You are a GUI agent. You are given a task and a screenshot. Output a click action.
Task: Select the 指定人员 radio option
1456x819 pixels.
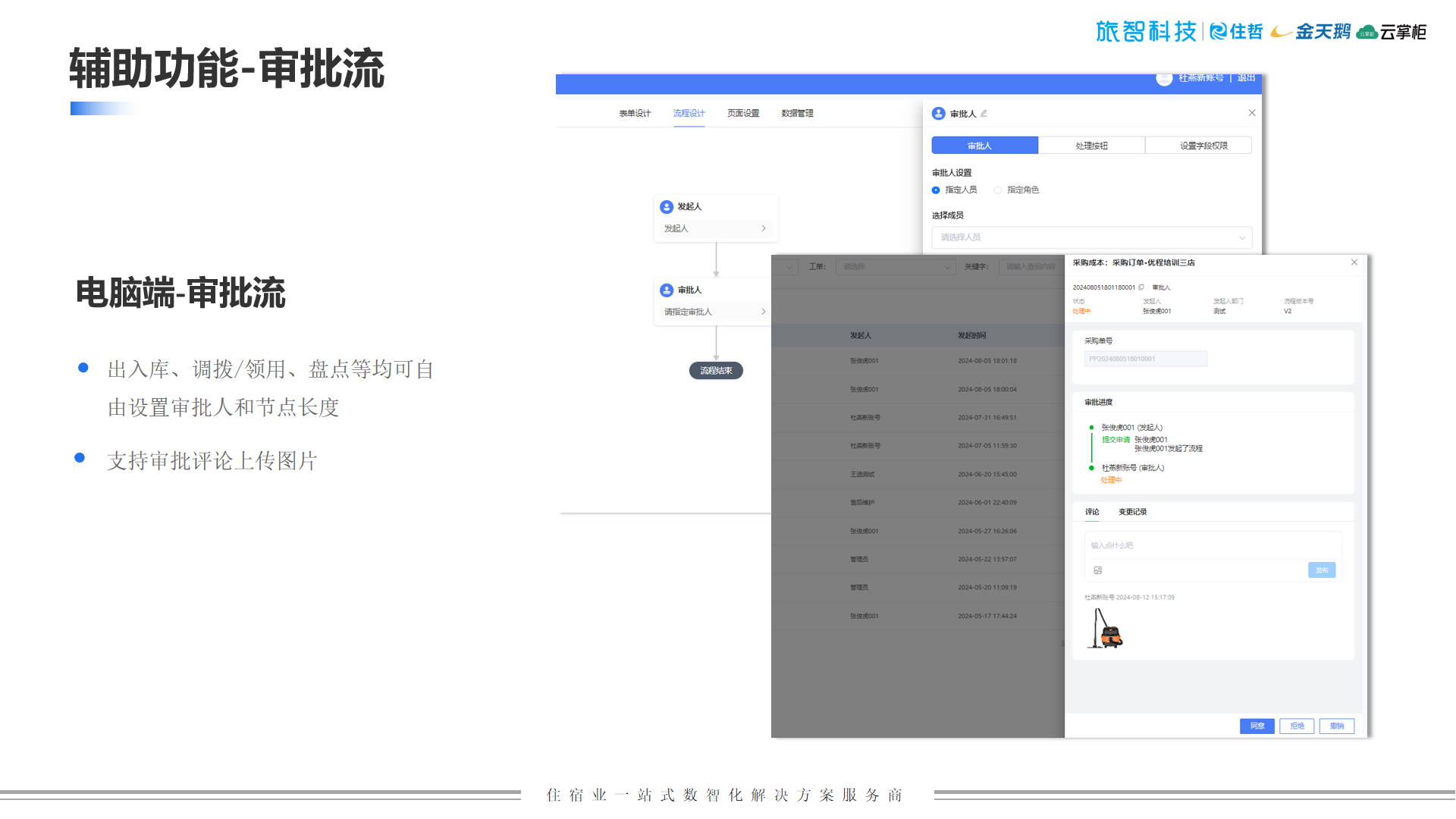point(936,190)
